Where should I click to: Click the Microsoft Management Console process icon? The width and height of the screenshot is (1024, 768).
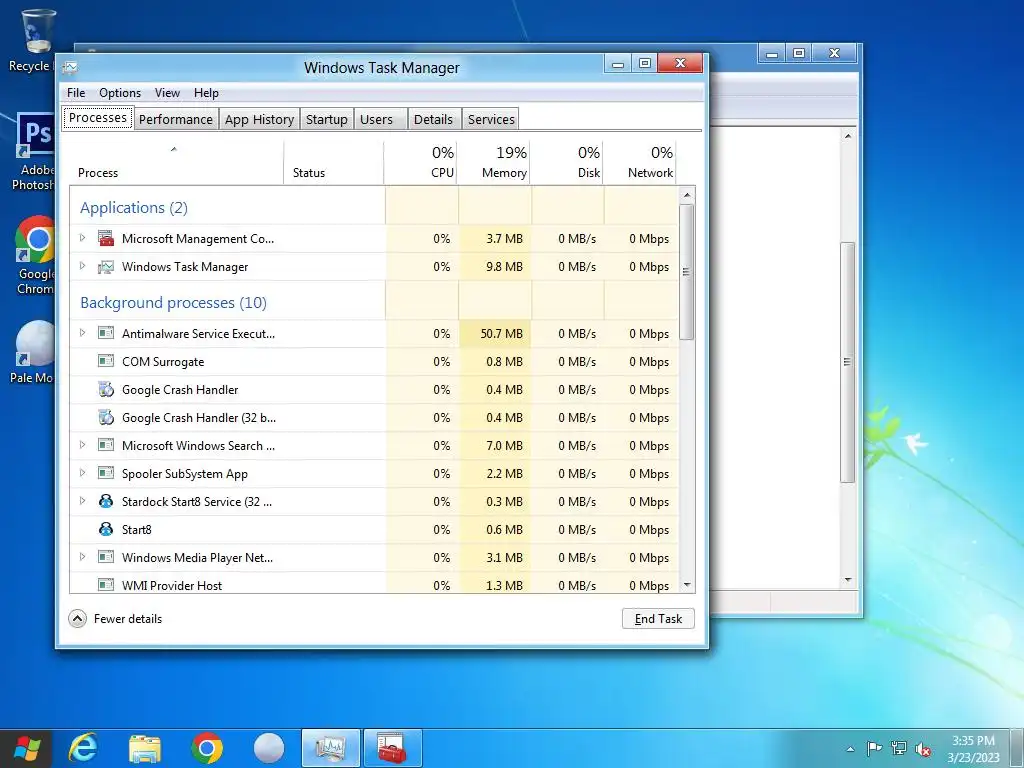coord(106,238)
